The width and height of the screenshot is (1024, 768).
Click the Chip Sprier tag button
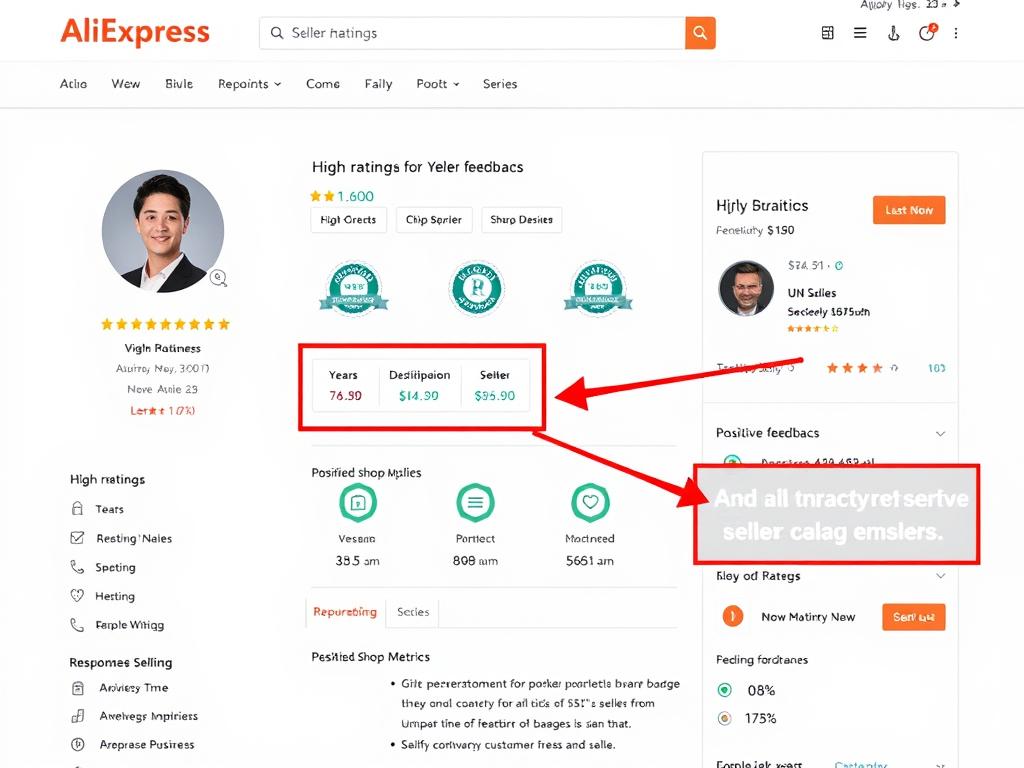tap(434, 219)
